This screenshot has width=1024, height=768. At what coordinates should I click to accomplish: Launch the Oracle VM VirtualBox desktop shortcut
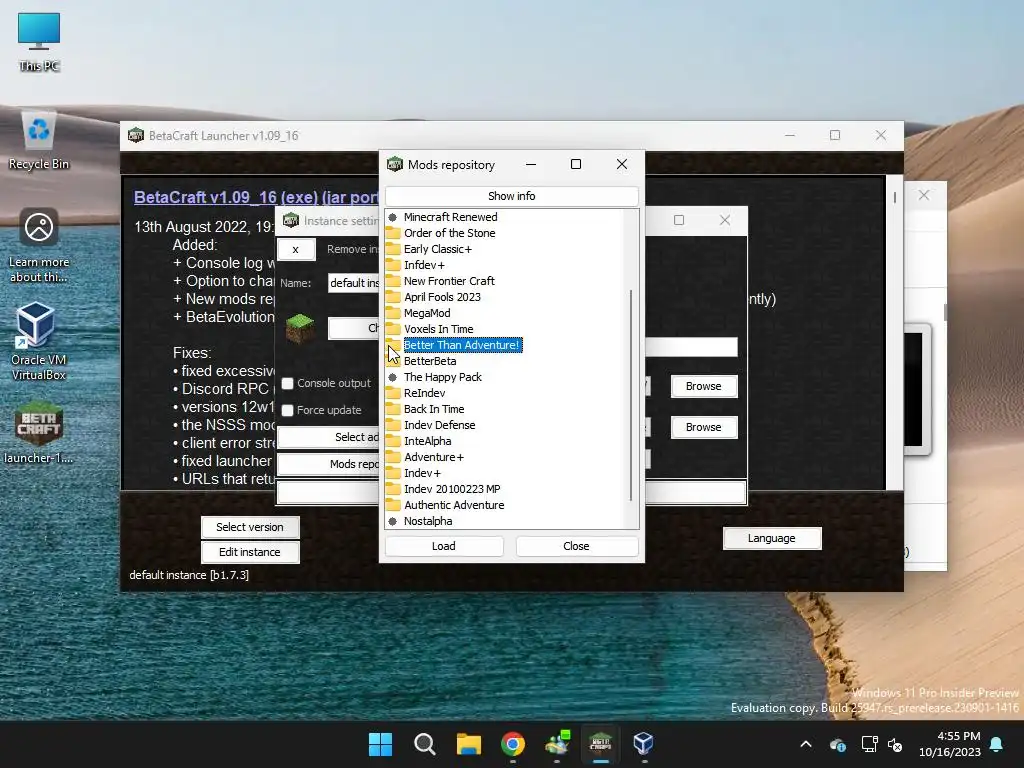pyautogui.click(x=39, y=342)
